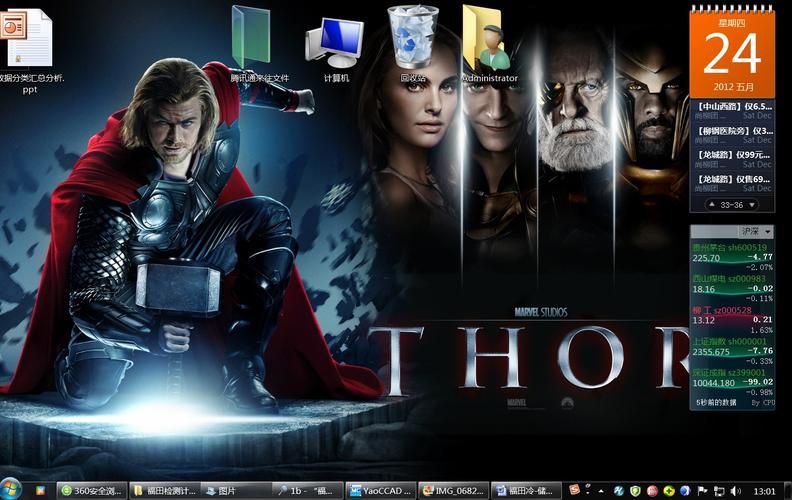Switch to the 图片 taskbar window
Viewport: 792px width, 500px height.
tap(236, 490)
